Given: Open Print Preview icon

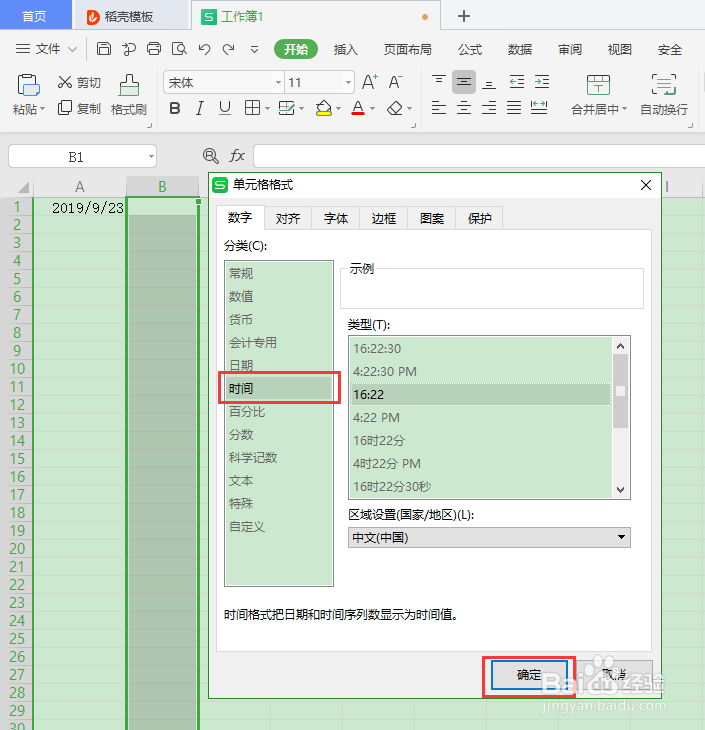Looking at the screenshot, I should click(179, 48).
